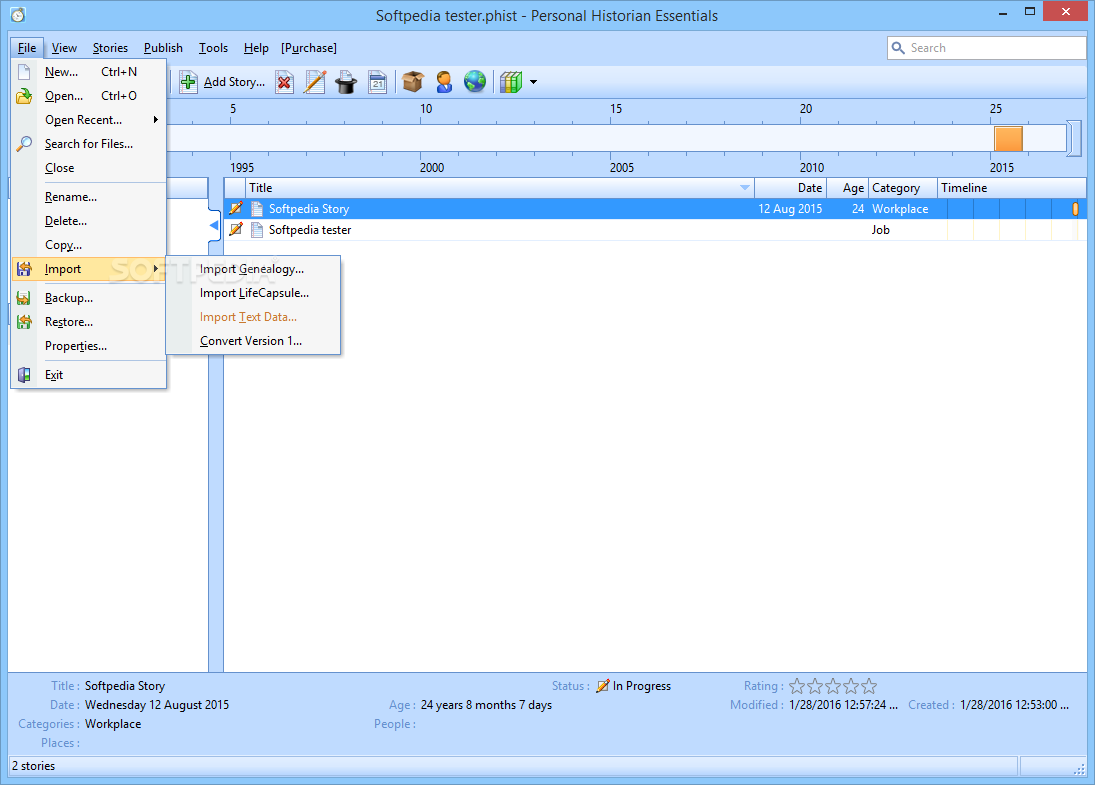This screenshot has height=785, width=1095.
Task: Select Search for Files... menu entry
Action: pyautogui.click(x=89, y=144)
